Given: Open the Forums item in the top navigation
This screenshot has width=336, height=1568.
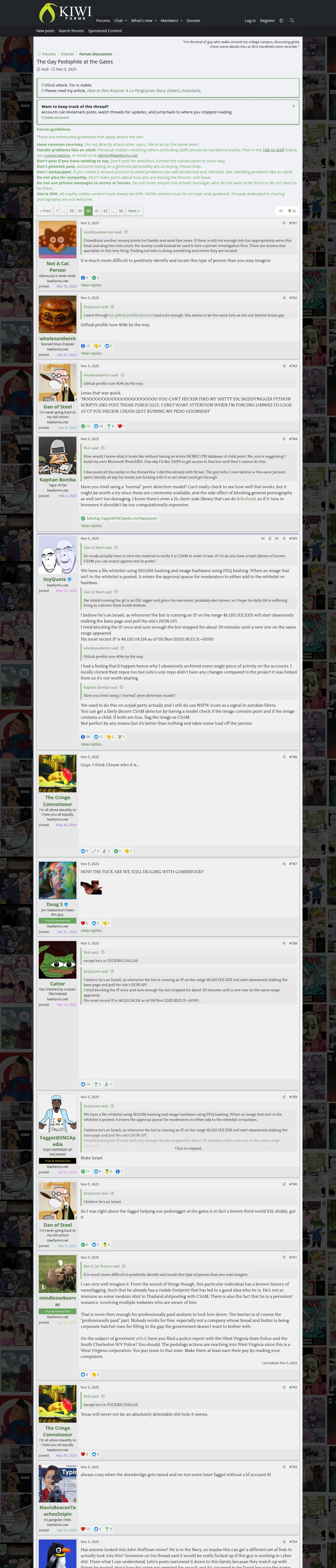Looking at the screenshot, I should coord(103,21).
